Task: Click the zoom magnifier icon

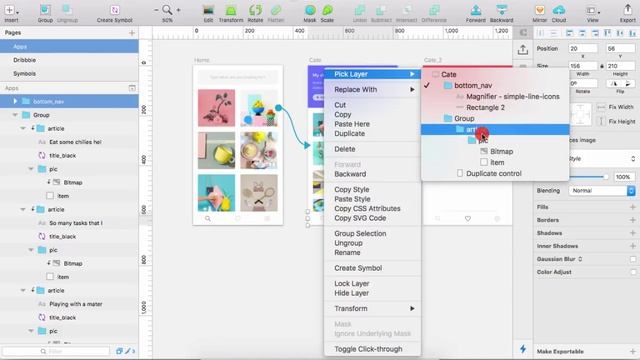Action: [167, 10]
